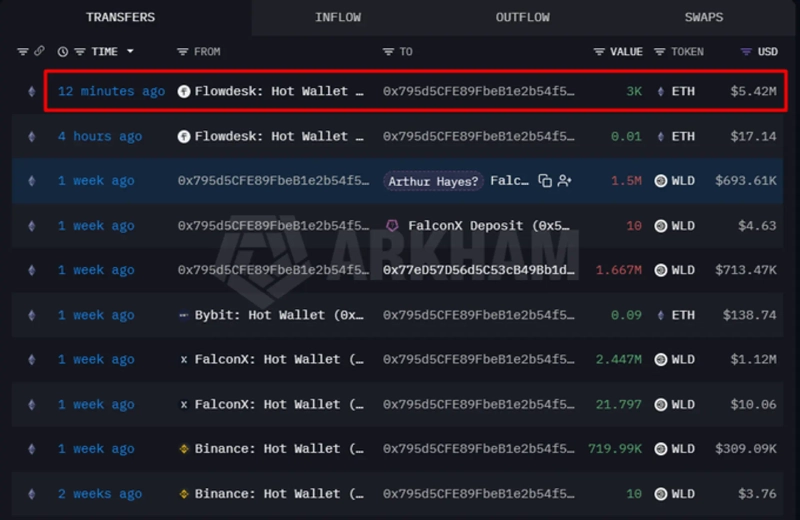Click sender 0x795d5CFE89 in $693.61K row
The width and height of the screenshot is (800, 520).
[273, 181]
